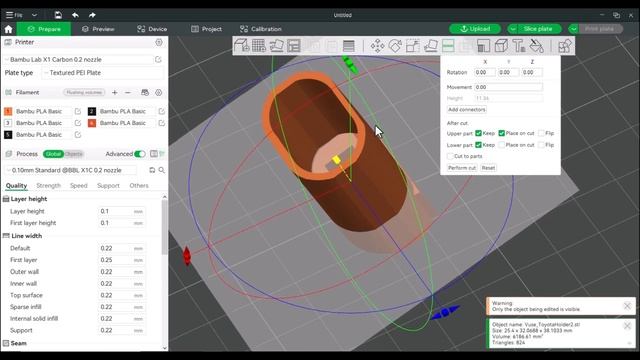Switch to the Preview tab
Image resolution: width=640 pixels, height=360 pixels.
[x=98, y=29]
